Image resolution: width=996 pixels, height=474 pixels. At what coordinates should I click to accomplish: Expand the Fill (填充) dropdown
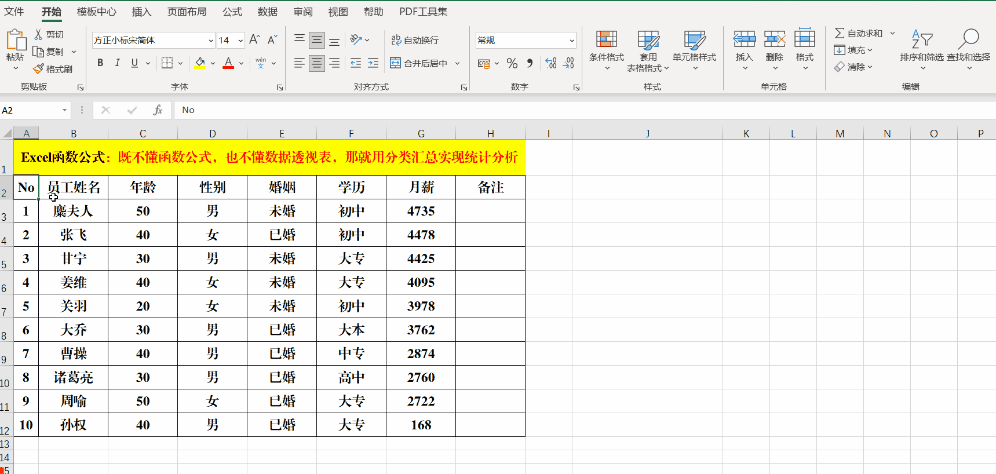click(x=870, y=50)
